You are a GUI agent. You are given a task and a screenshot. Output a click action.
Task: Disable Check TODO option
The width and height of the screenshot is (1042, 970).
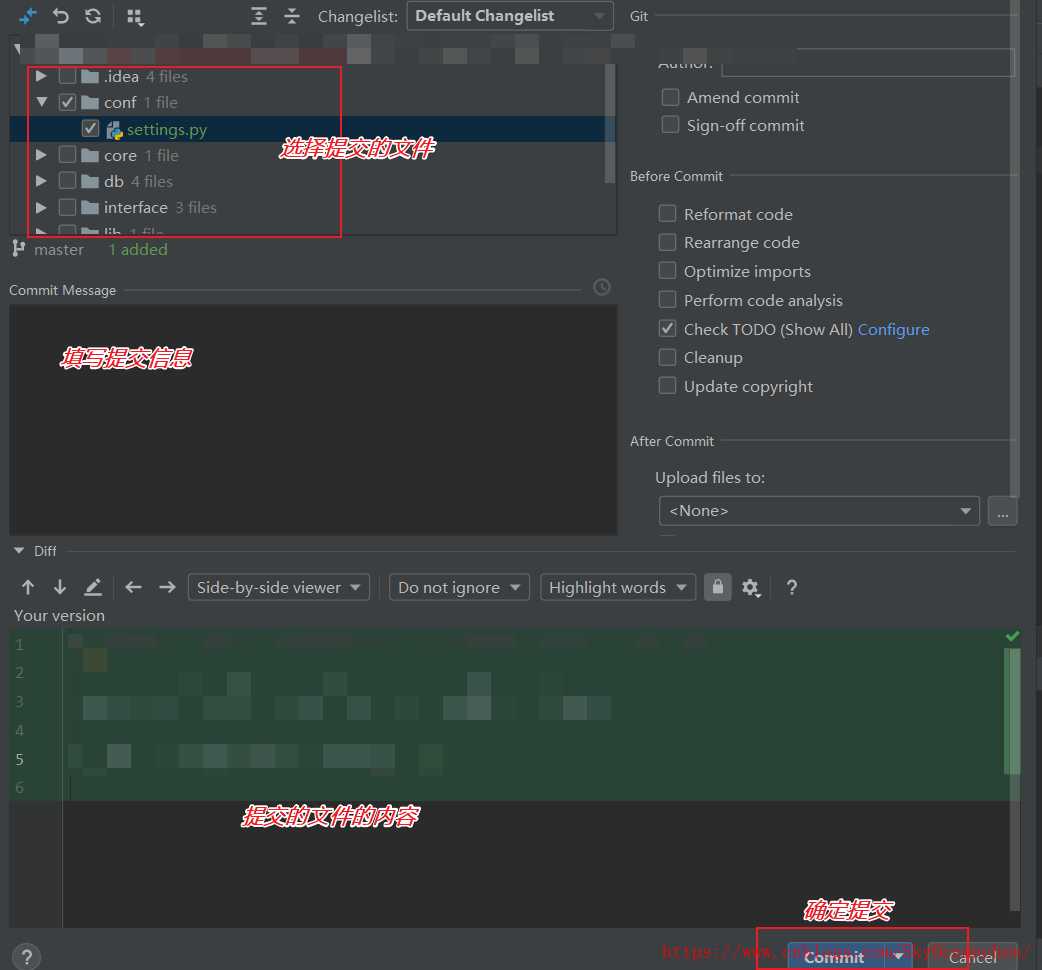click(667, 329)
